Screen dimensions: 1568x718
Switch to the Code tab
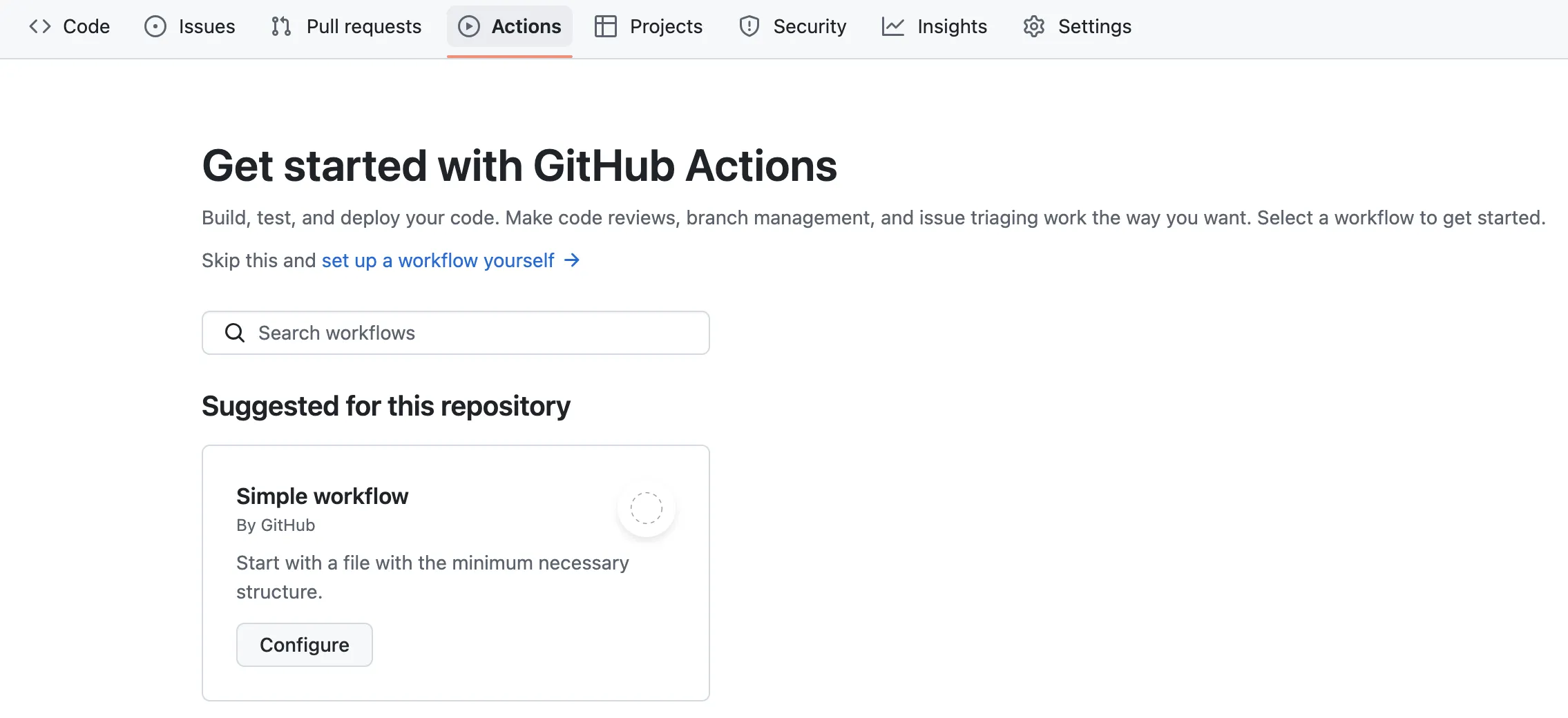tap(86, 26)
